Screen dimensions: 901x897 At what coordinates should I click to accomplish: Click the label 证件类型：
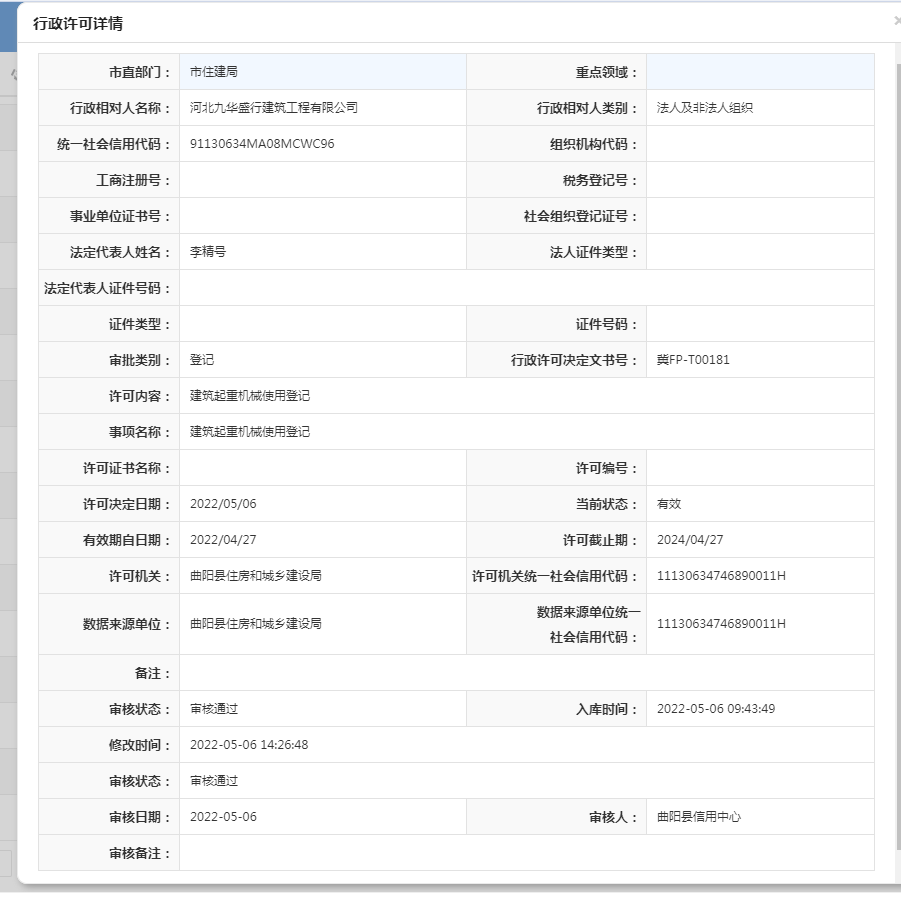[140, 324]
